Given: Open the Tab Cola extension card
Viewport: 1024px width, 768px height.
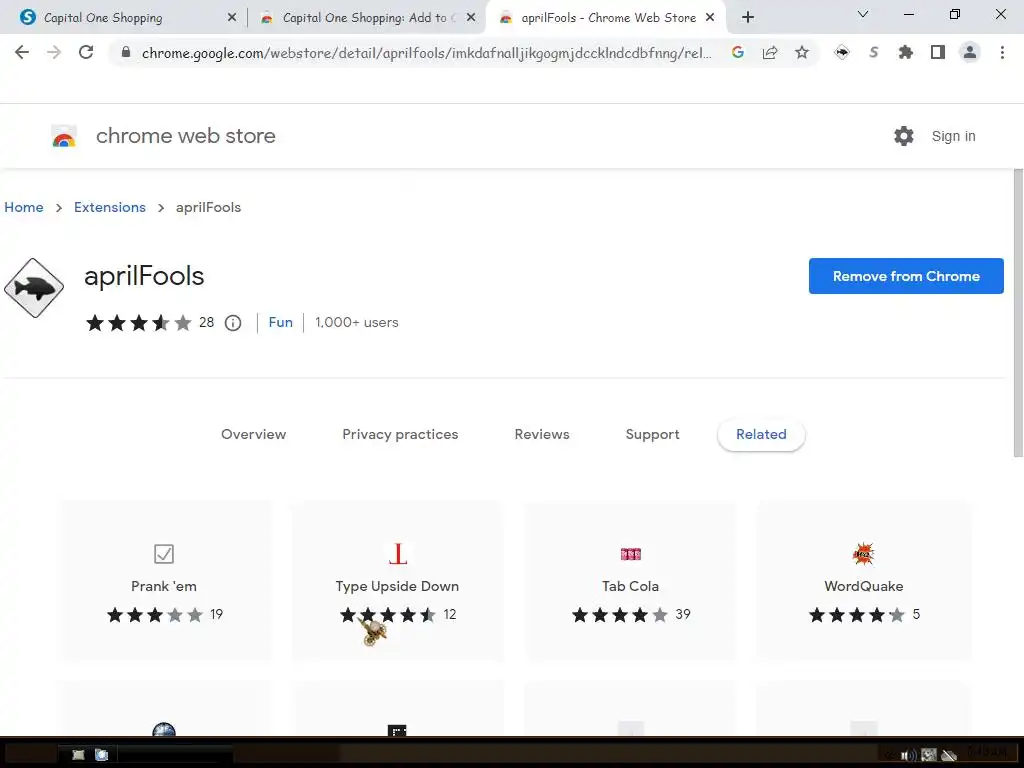Looking at the screenshot, I should point(631,581).
